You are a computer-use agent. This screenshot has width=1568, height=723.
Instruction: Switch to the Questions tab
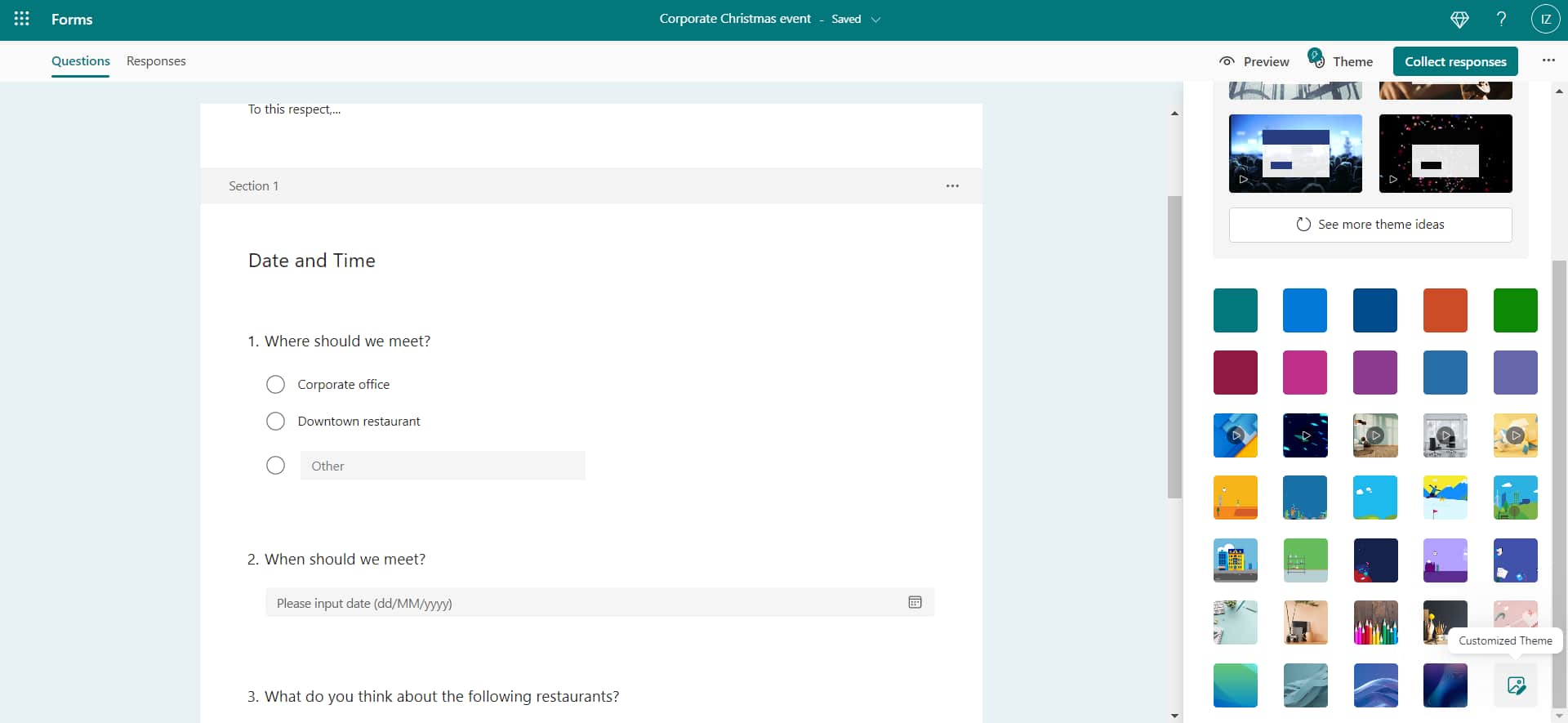(80, 61)
